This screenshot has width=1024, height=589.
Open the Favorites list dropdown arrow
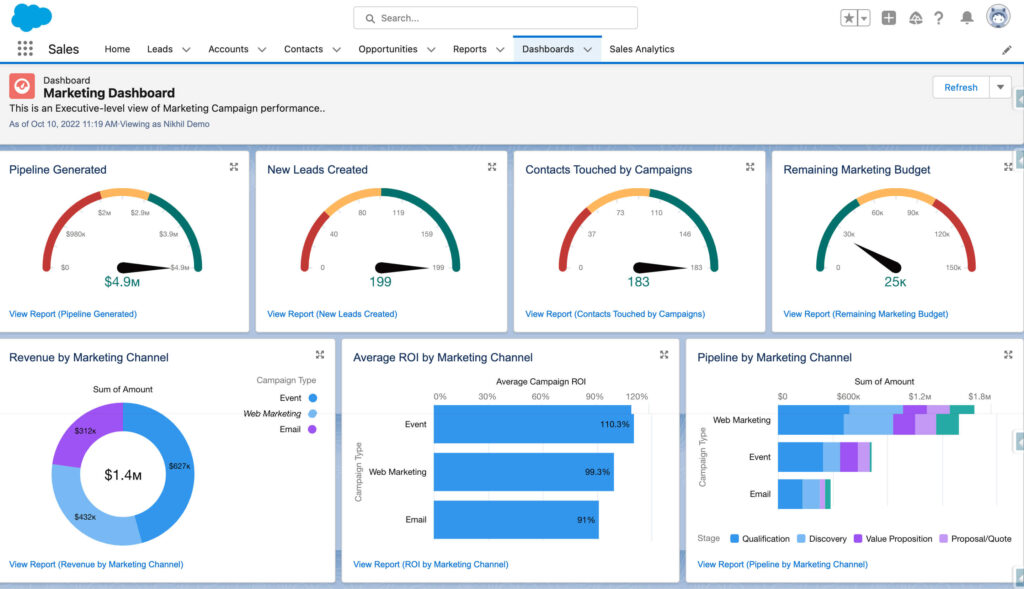[864, 18]
